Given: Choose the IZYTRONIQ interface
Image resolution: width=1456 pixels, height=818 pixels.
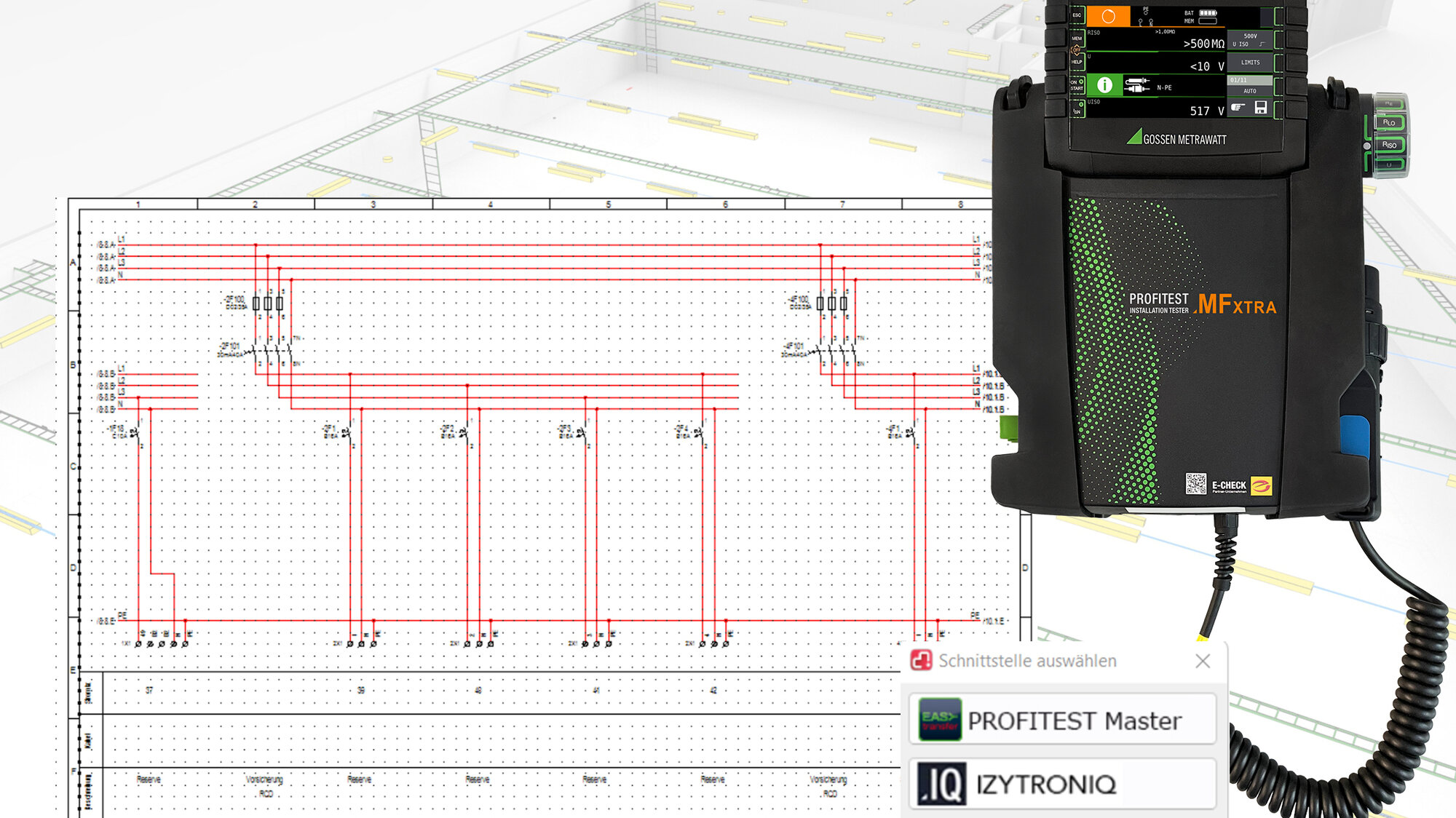Looking at the screenshot, I should [x=1062, y=784].
